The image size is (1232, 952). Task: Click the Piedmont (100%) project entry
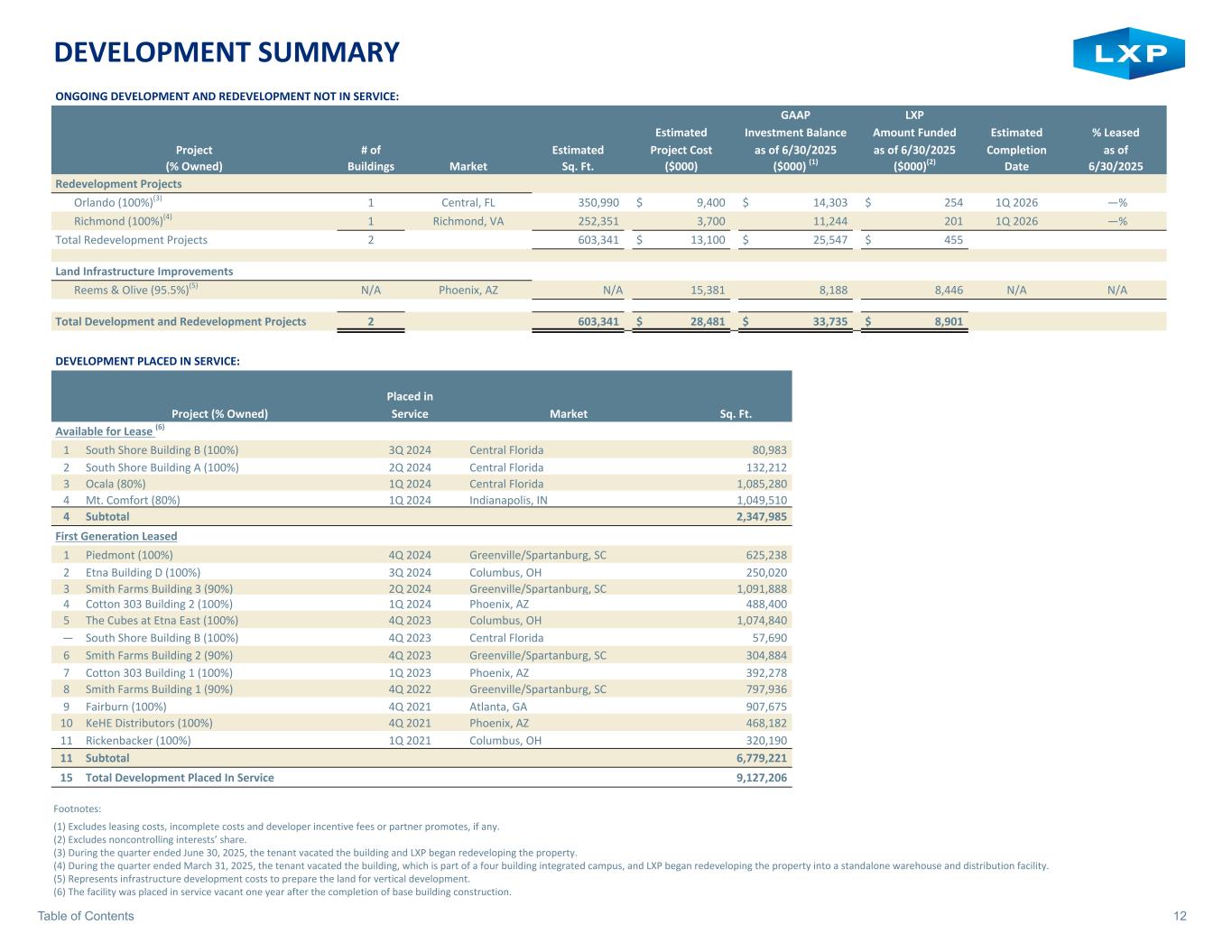pos(129,556)
